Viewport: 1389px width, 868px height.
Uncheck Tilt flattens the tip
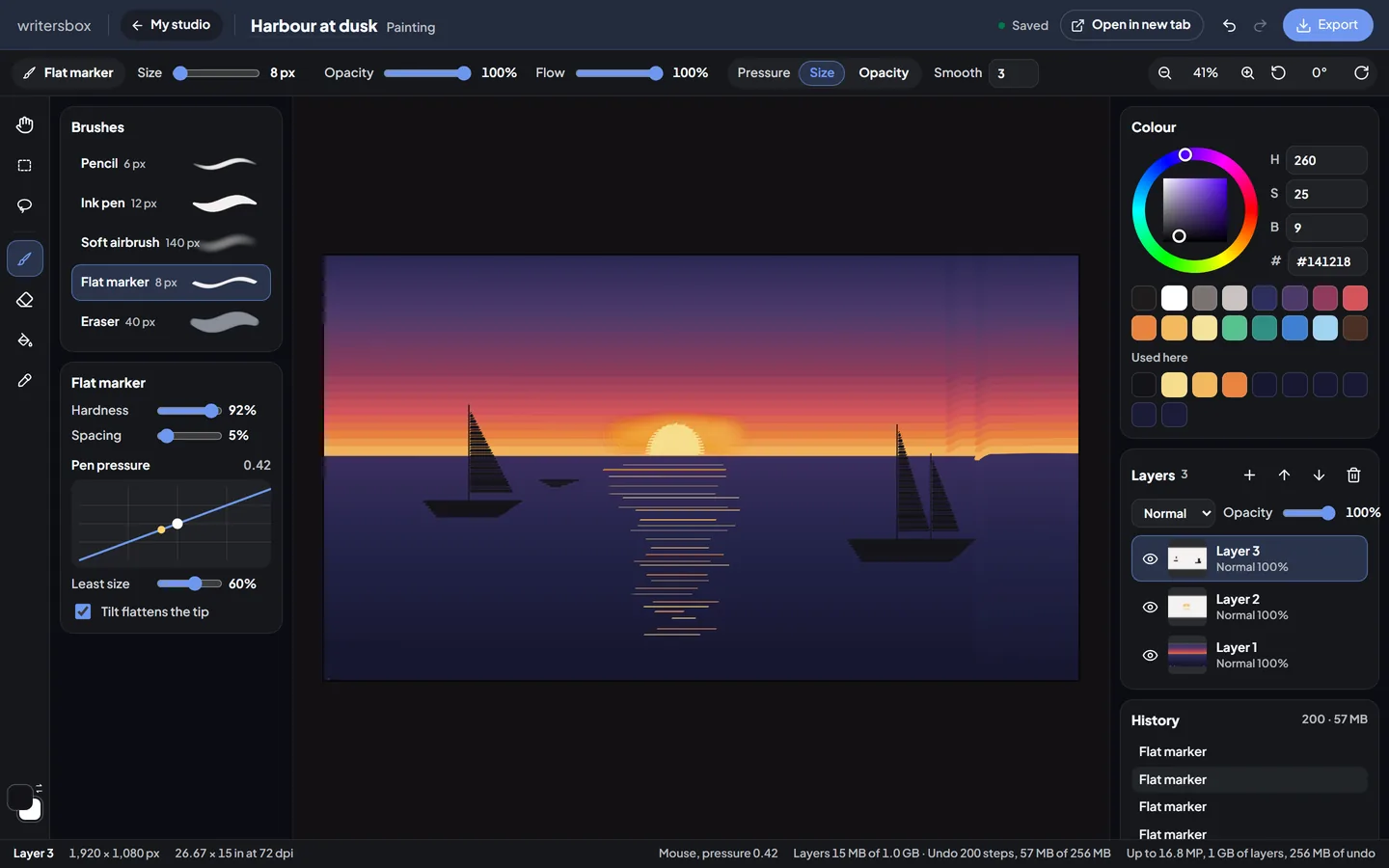83,611
